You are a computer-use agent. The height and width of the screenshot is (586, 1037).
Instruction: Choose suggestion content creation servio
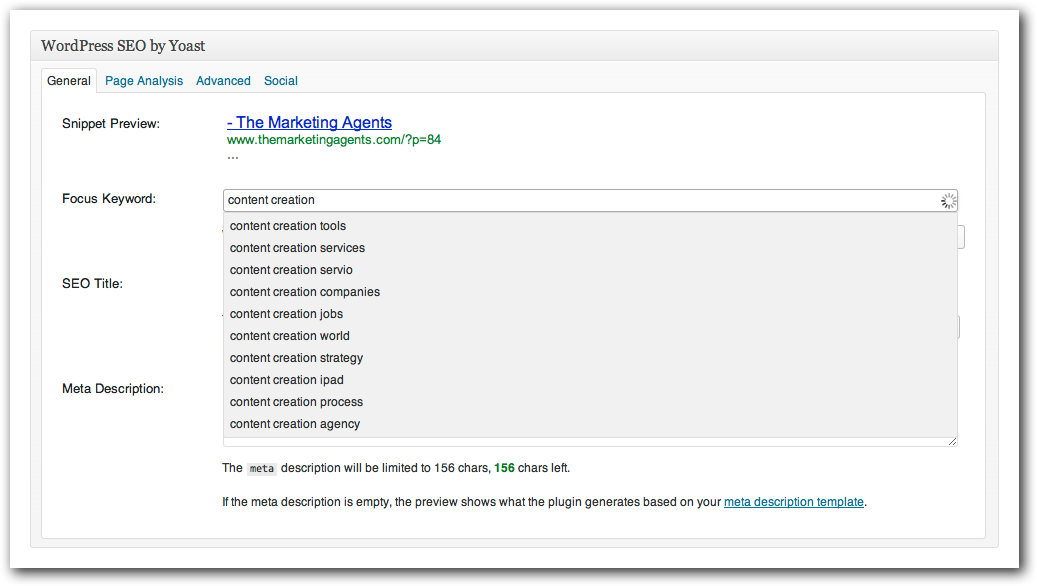coord(590,270)
